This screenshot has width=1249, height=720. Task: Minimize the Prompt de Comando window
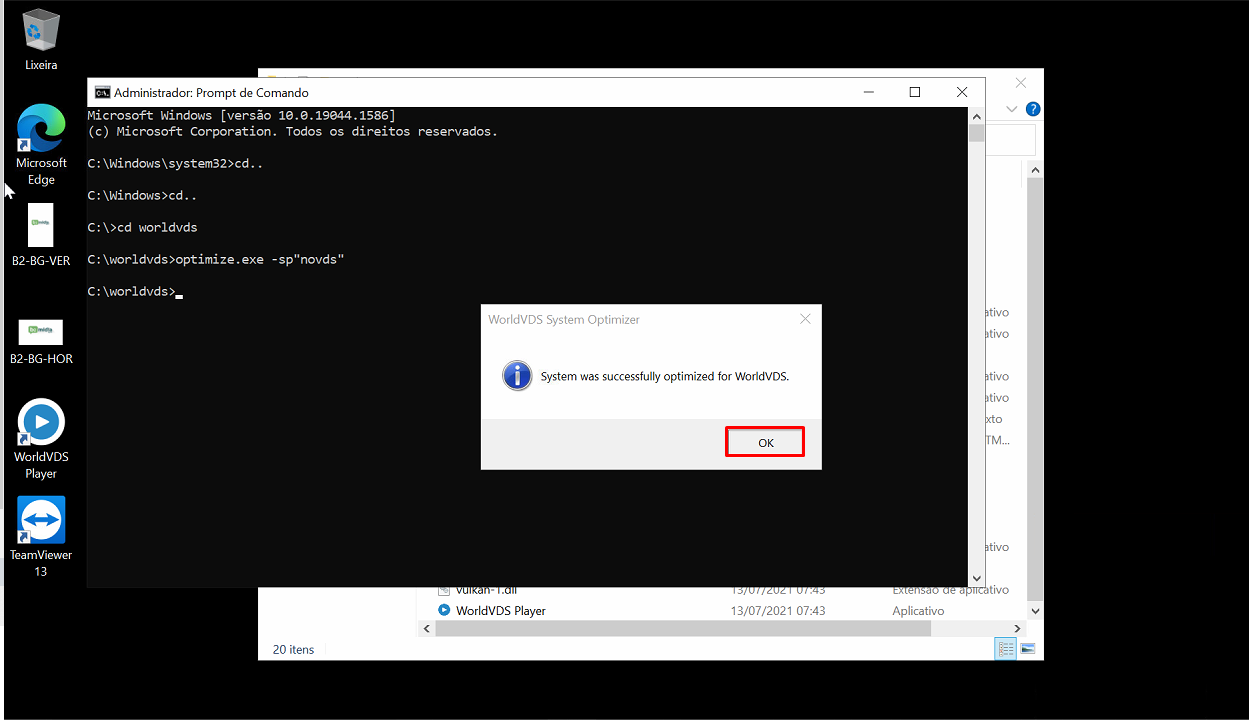868,92
